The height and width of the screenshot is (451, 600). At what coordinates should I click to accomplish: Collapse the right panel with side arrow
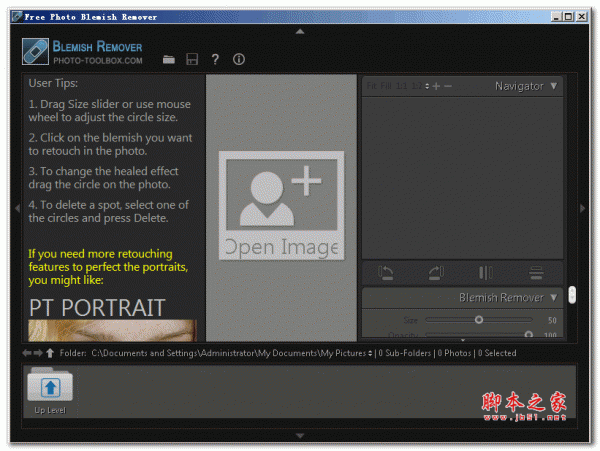[x=582, y=208]
